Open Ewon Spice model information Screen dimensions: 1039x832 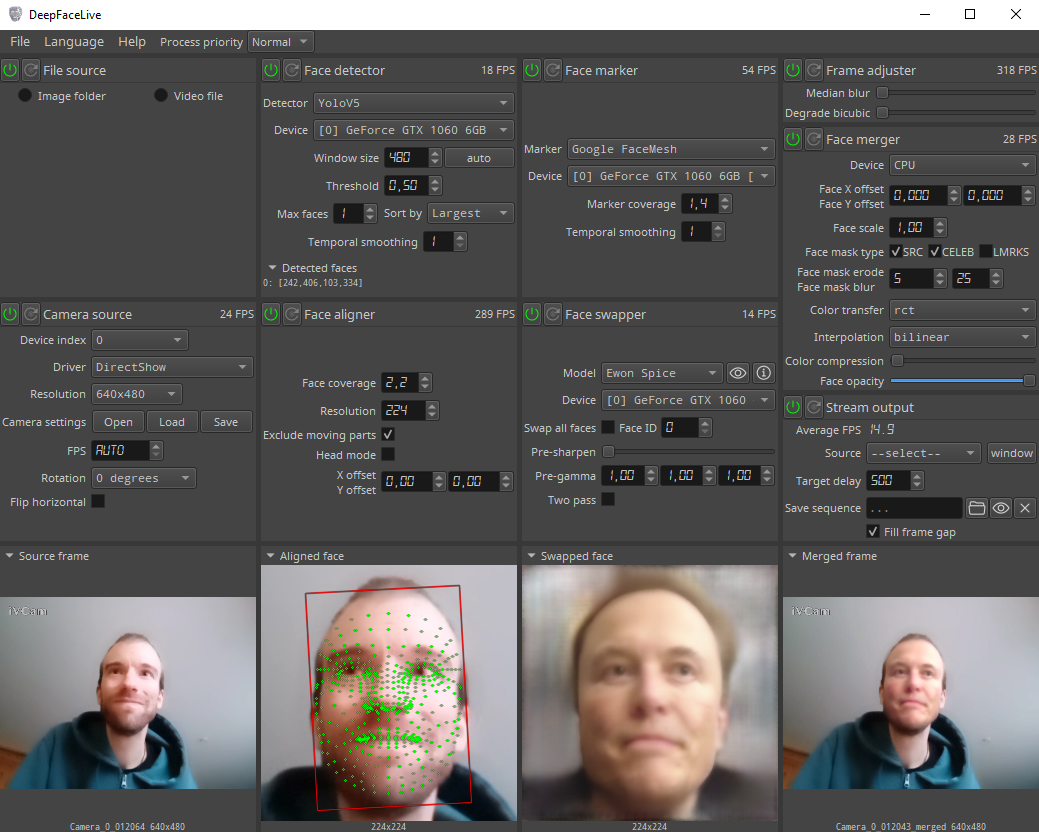tap(763, 373)
